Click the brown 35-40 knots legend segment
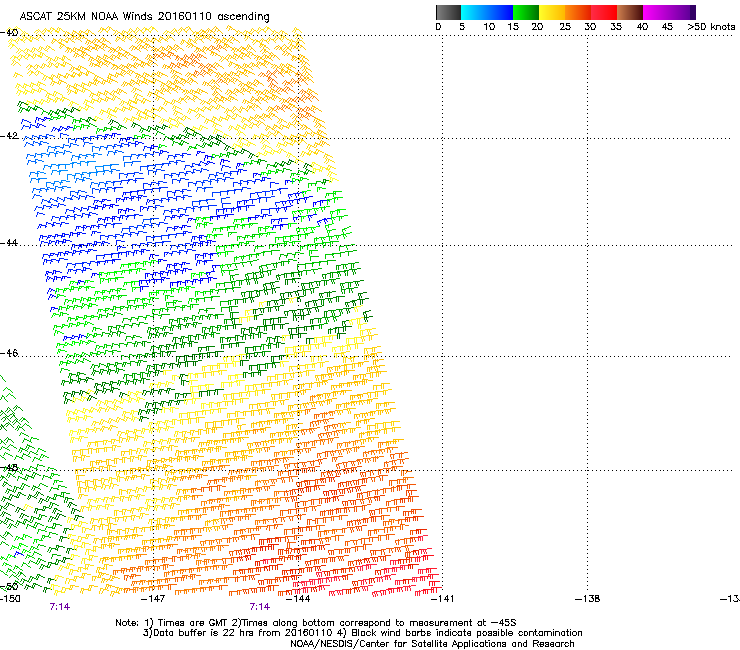The image size is (740, 650). coord(630,12)
